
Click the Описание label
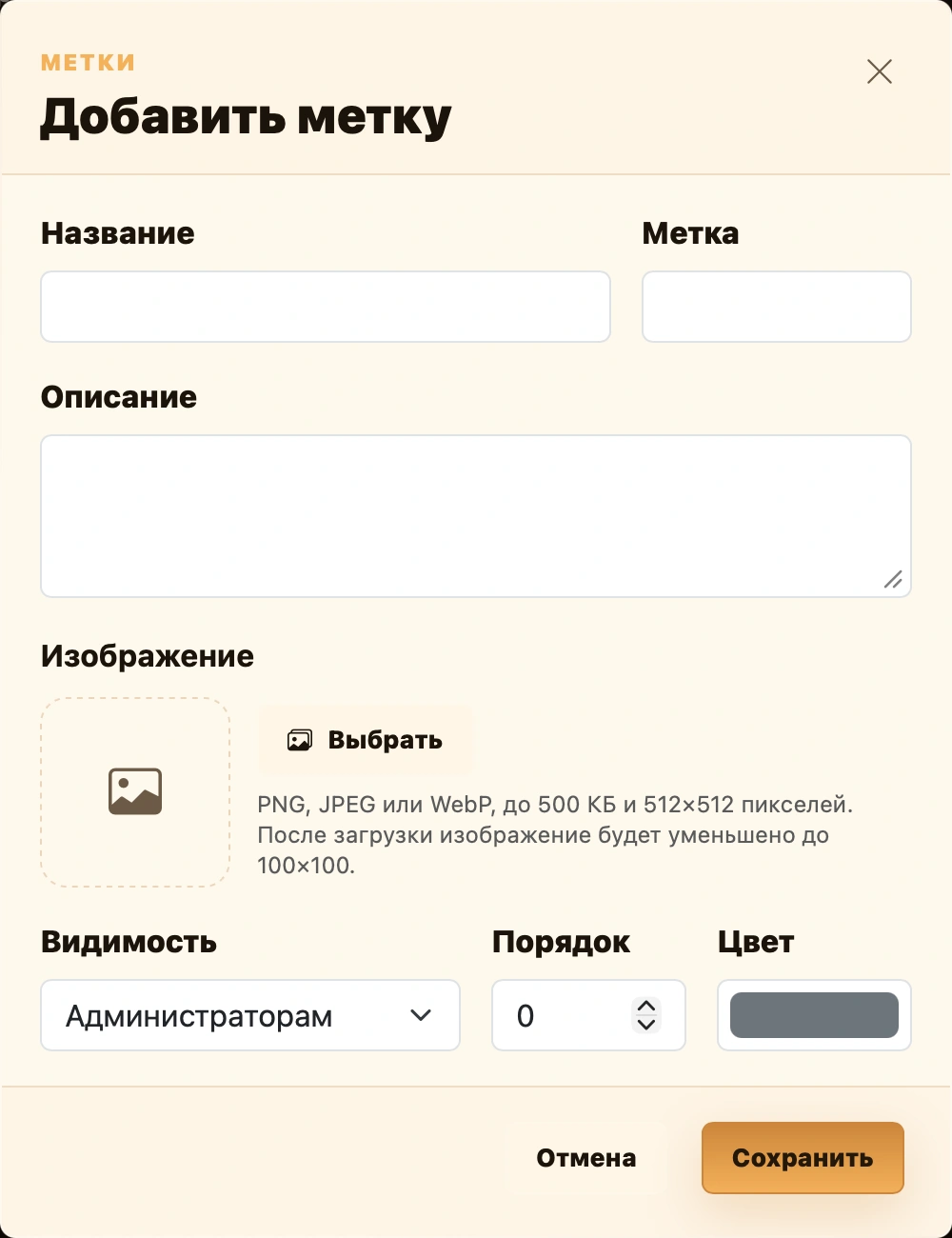click(x=119, y=397)
